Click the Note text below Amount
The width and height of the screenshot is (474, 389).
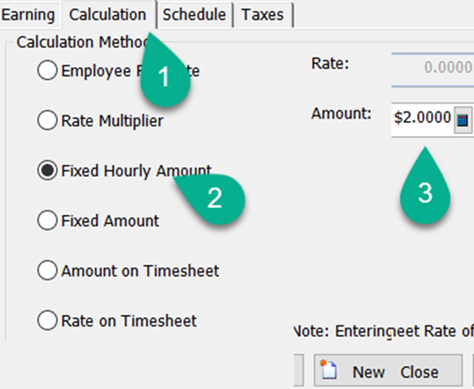pyautogui.click(x=383, y=331)
